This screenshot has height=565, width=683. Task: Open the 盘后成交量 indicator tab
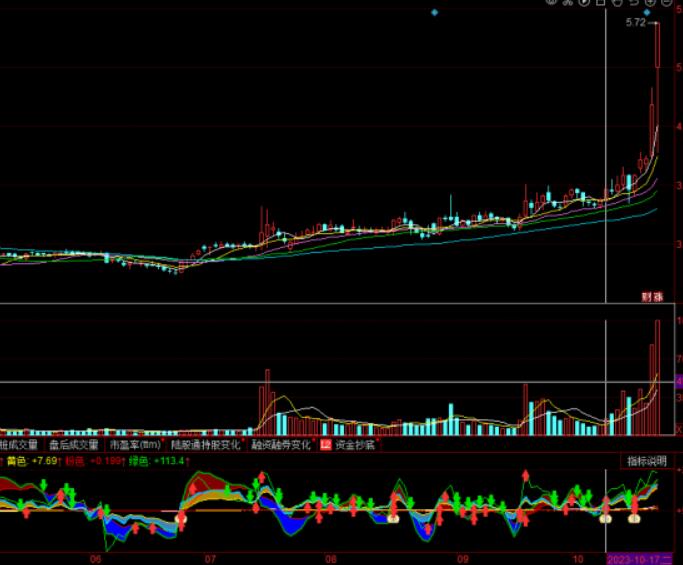74,444
